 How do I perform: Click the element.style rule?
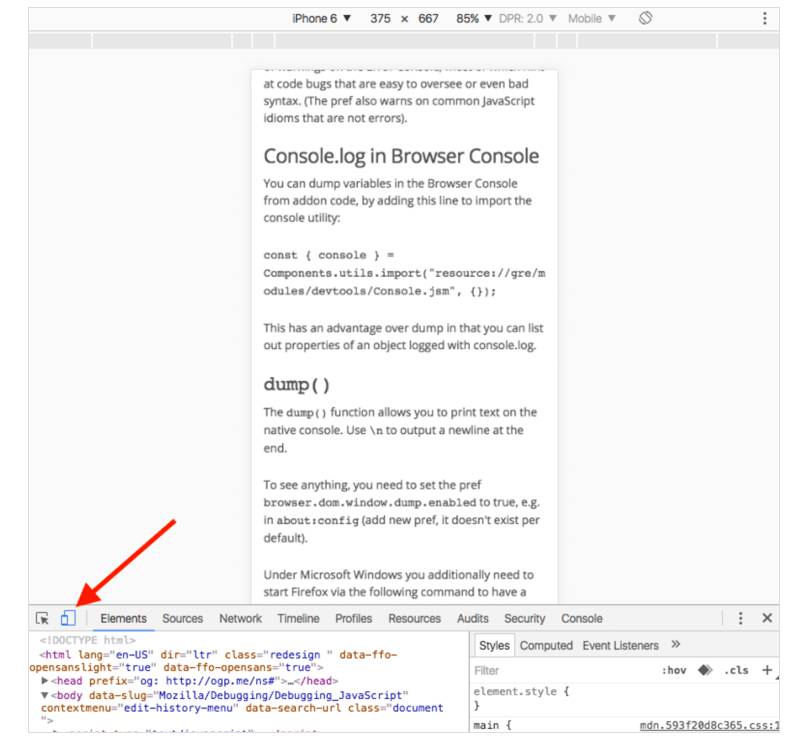(x=521, y=691)
